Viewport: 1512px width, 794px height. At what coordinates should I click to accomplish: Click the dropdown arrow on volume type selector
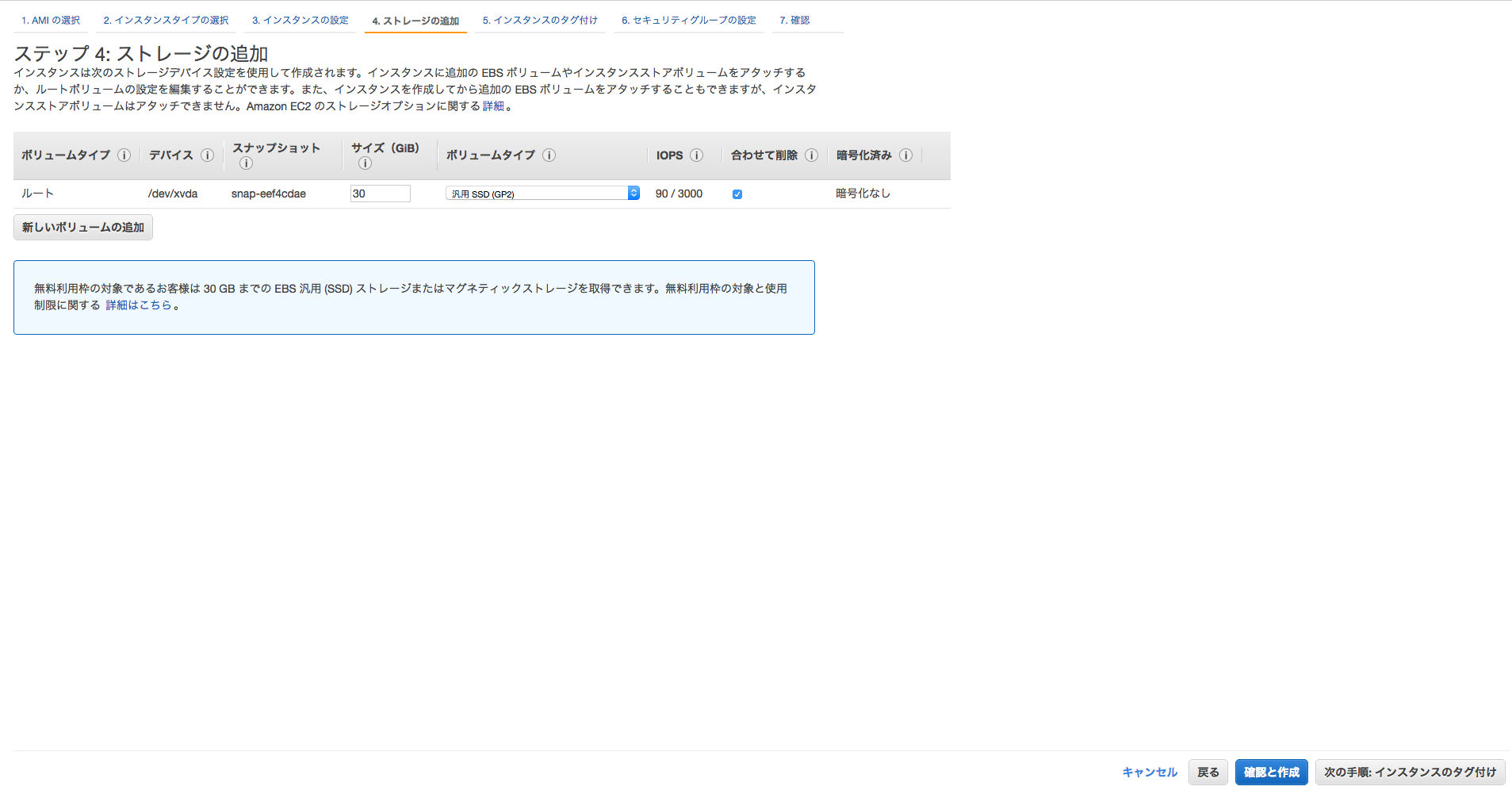coord(632,193)
